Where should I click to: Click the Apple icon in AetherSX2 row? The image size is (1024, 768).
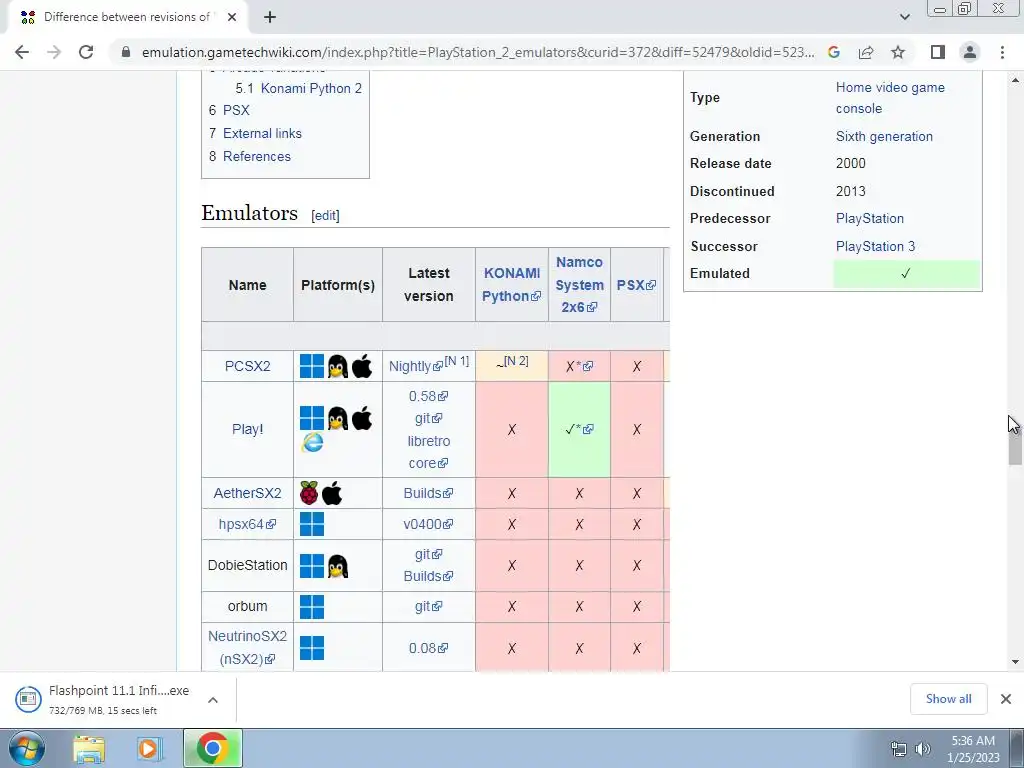[332, 493]
